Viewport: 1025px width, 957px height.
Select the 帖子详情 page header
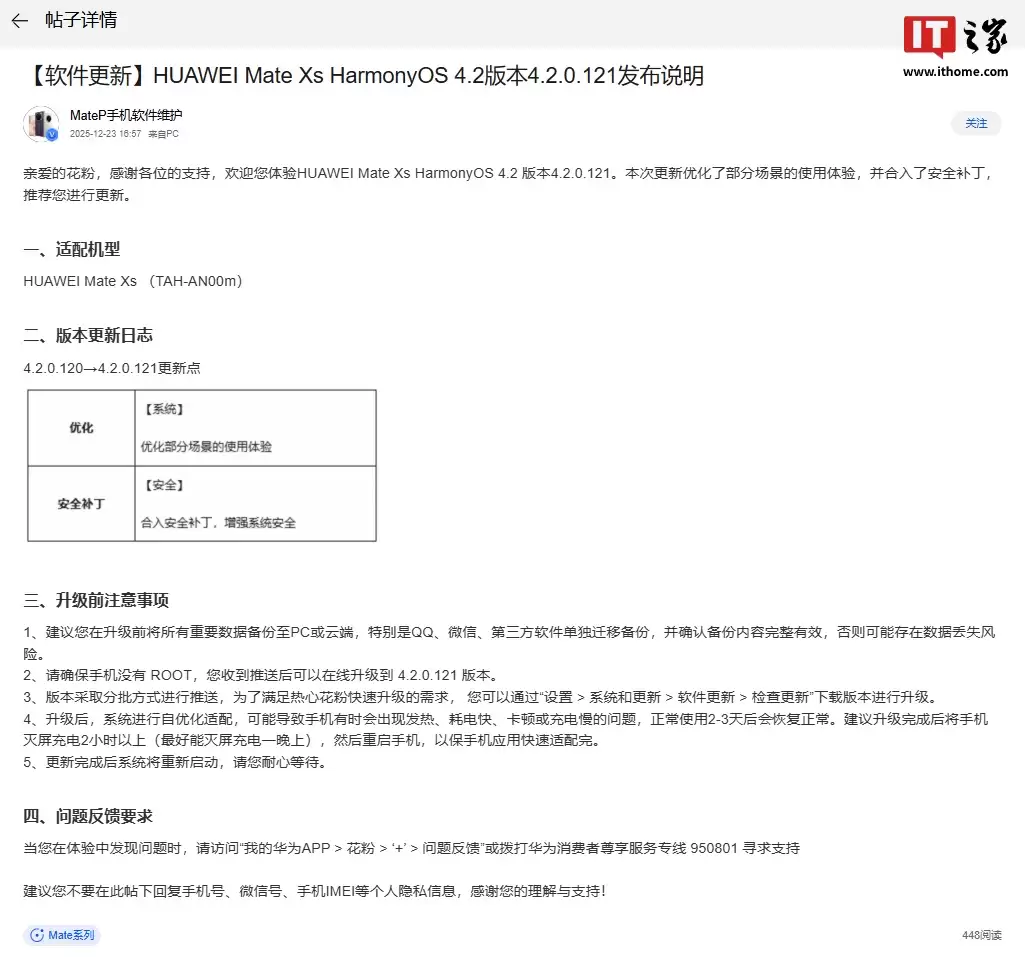coord(81,20)
